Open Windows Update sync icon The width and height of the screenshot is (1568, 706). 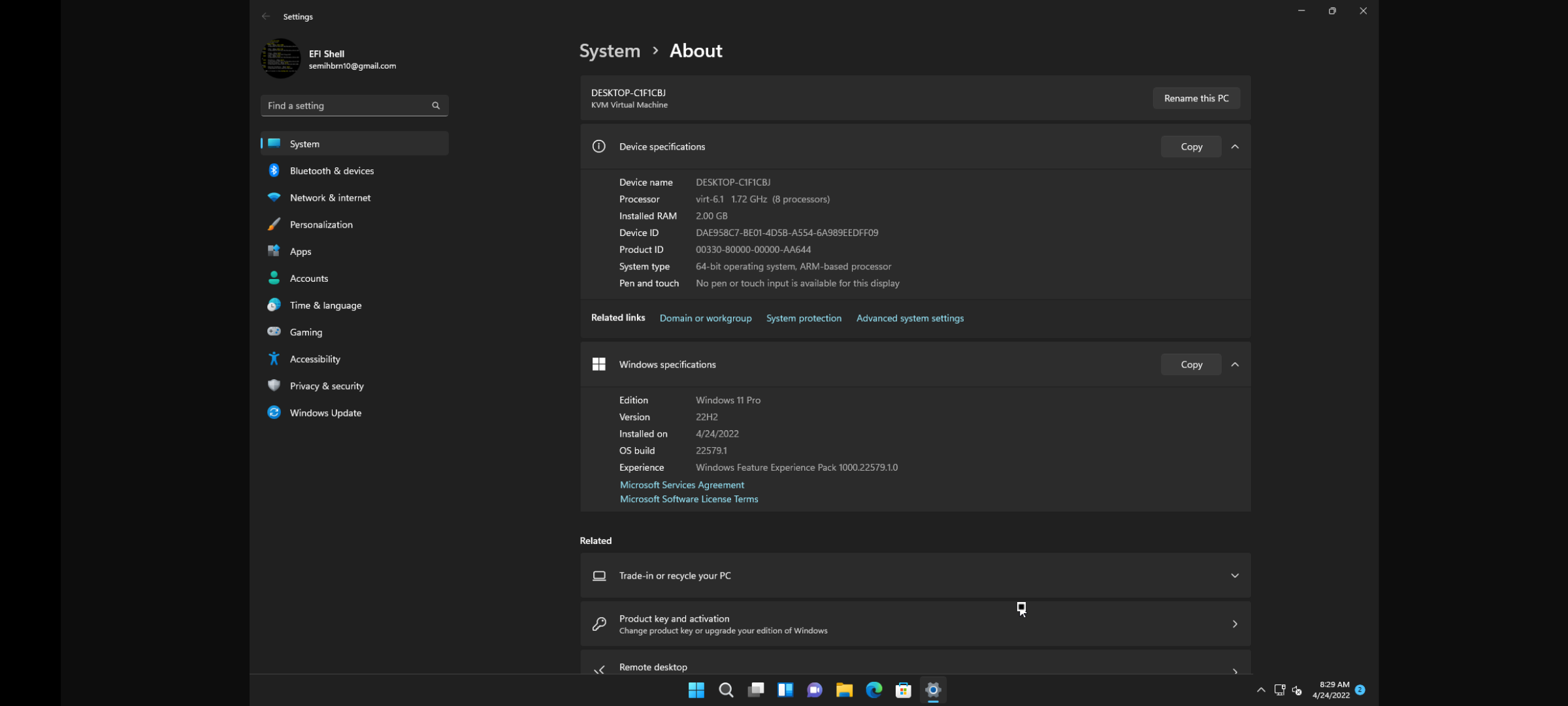tap(274, 412)
